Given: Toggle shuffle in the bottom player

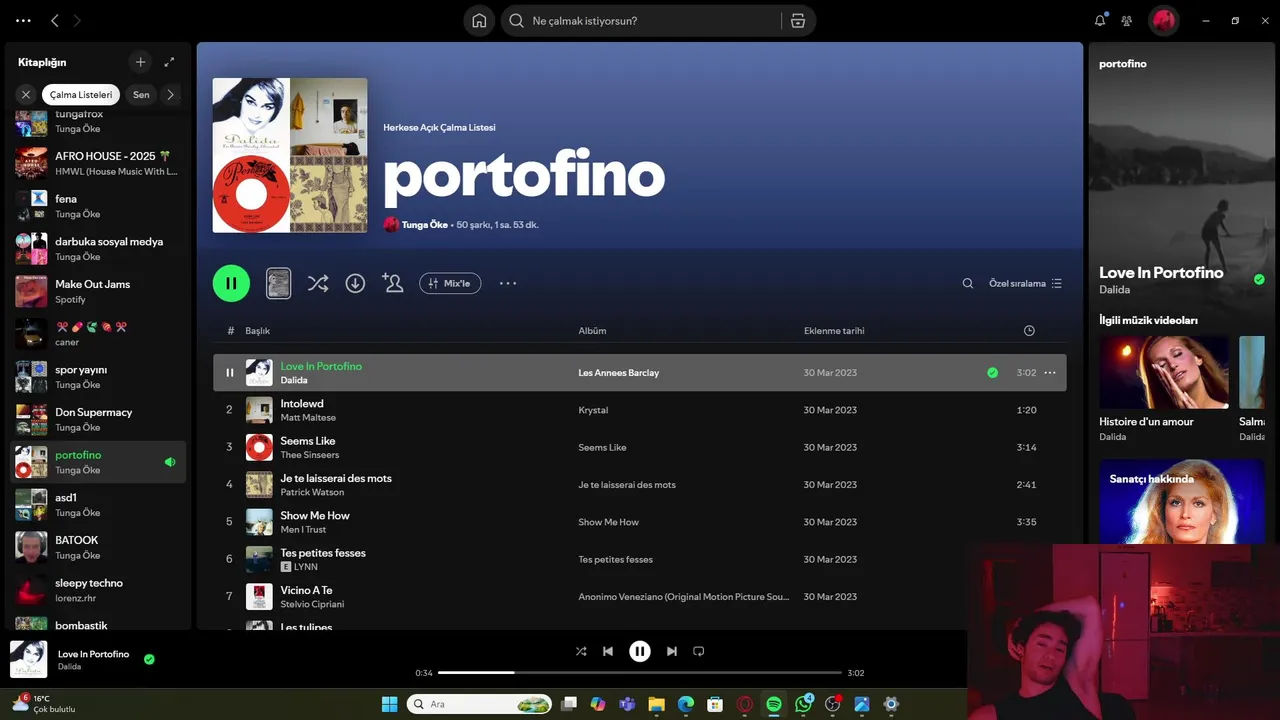Looking at the screenshot, I should (581, 651).
